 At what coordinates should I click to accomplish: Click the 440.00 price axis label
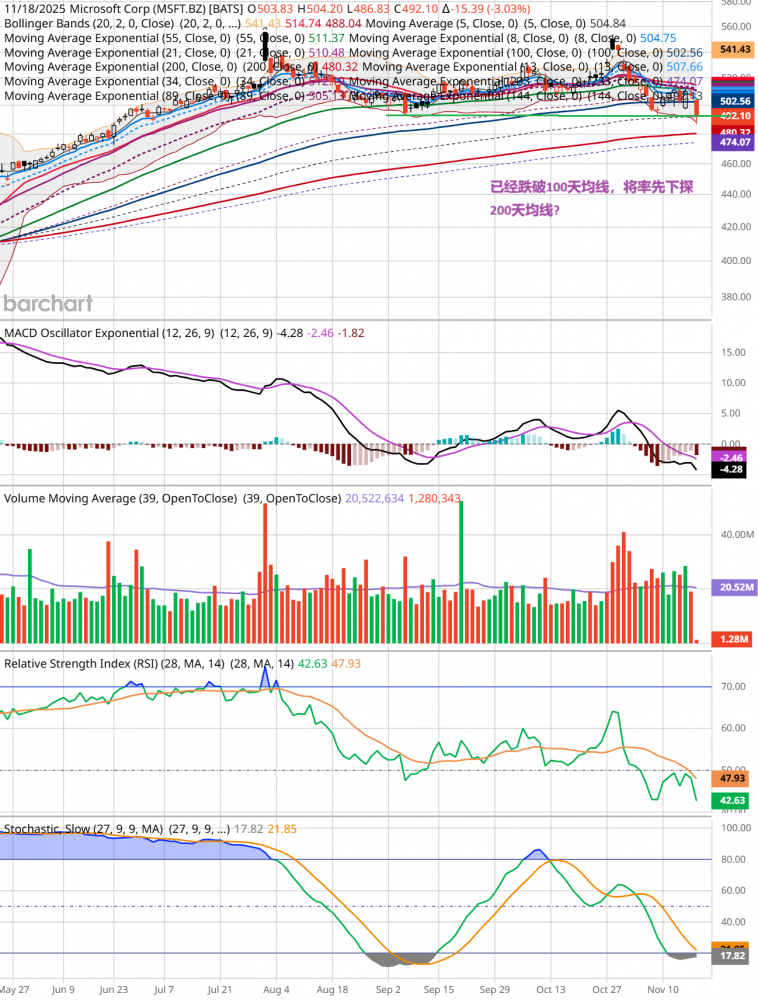tap(736, 195)
